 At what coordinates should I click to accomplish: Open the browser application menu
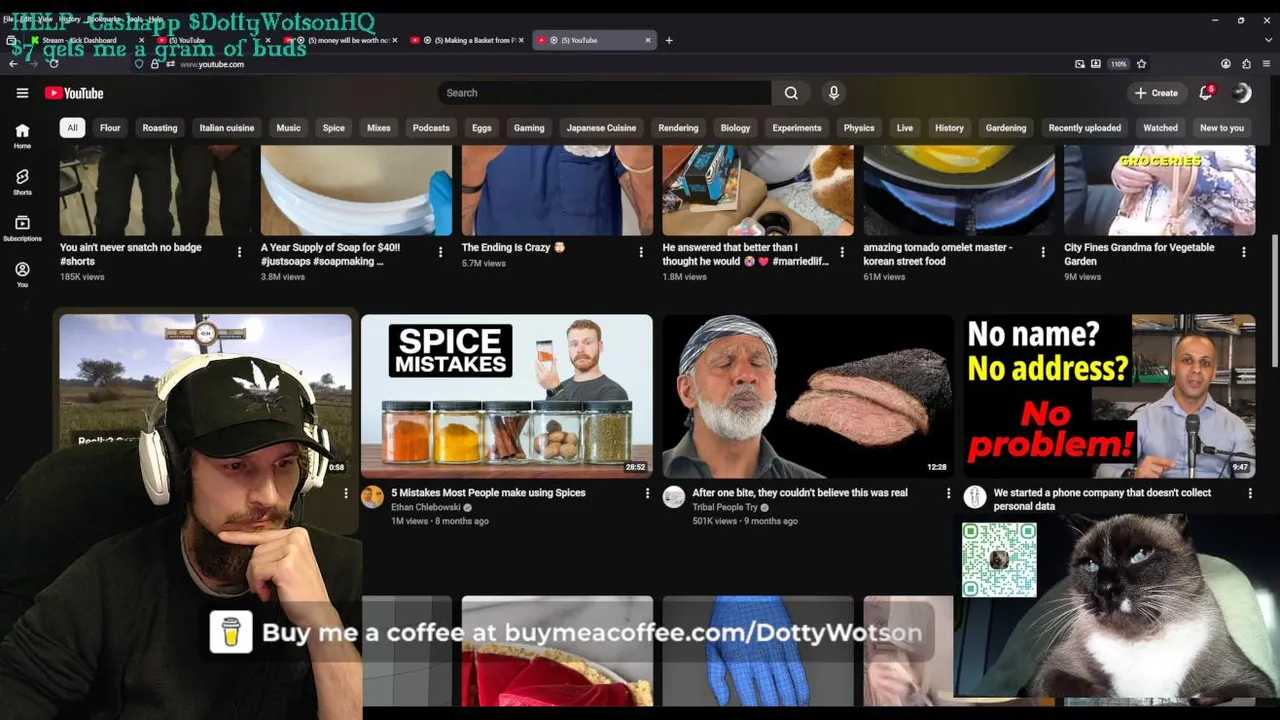tap(1266, 64)
